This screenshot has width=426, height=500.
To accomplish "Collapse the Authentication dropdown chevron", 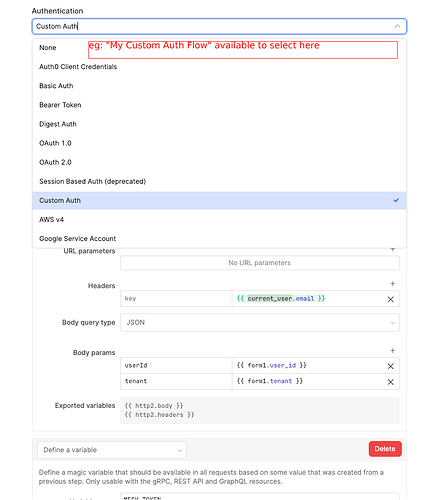I will click(397, 26).
